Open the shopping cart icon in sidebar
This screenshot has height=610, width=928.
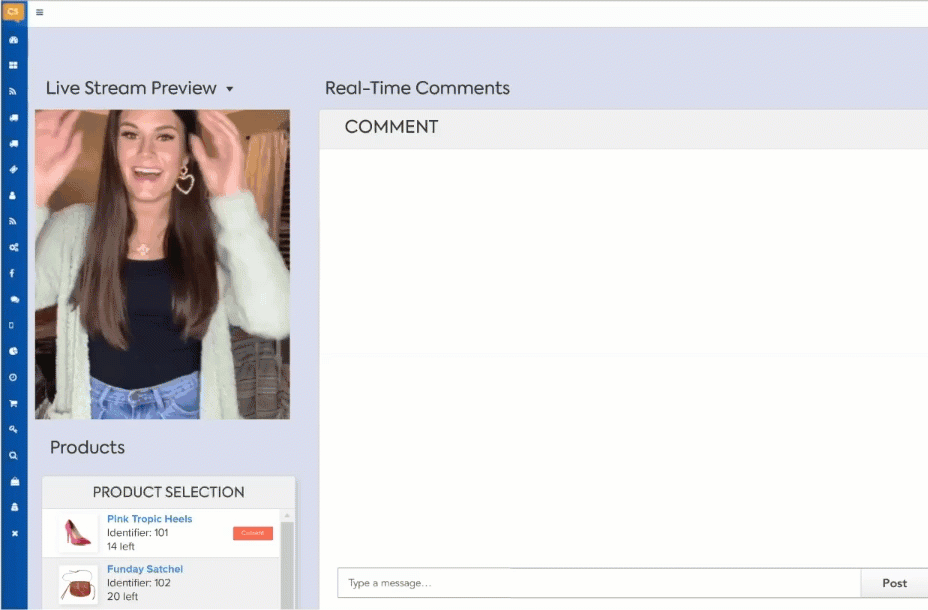pos(14,403)
